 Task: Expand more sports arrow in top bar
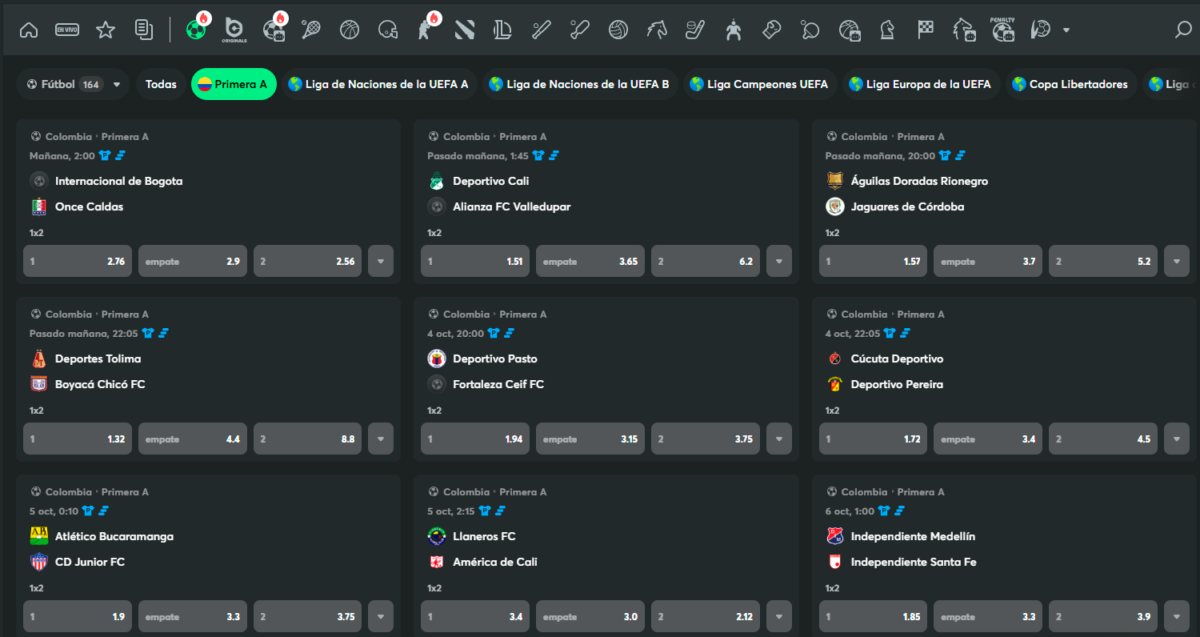(1066, 30)
